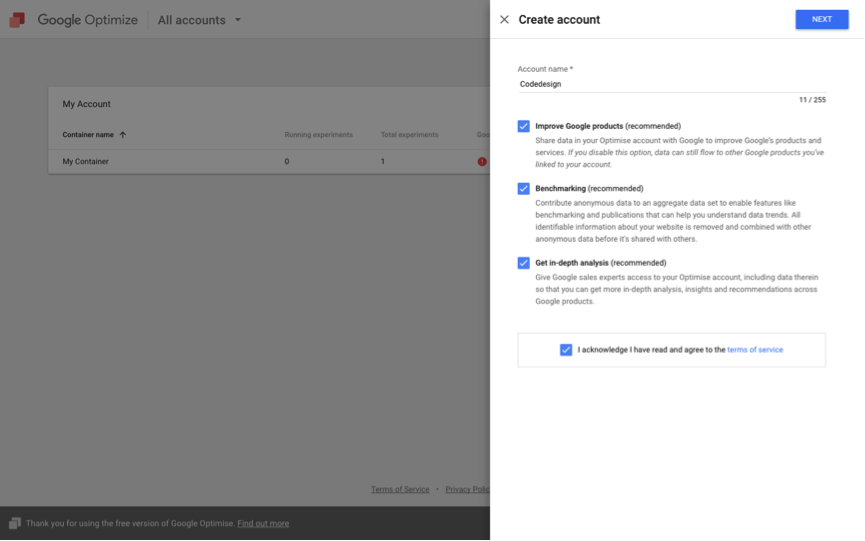Click the red error icon in My Container row

[482, 162]
